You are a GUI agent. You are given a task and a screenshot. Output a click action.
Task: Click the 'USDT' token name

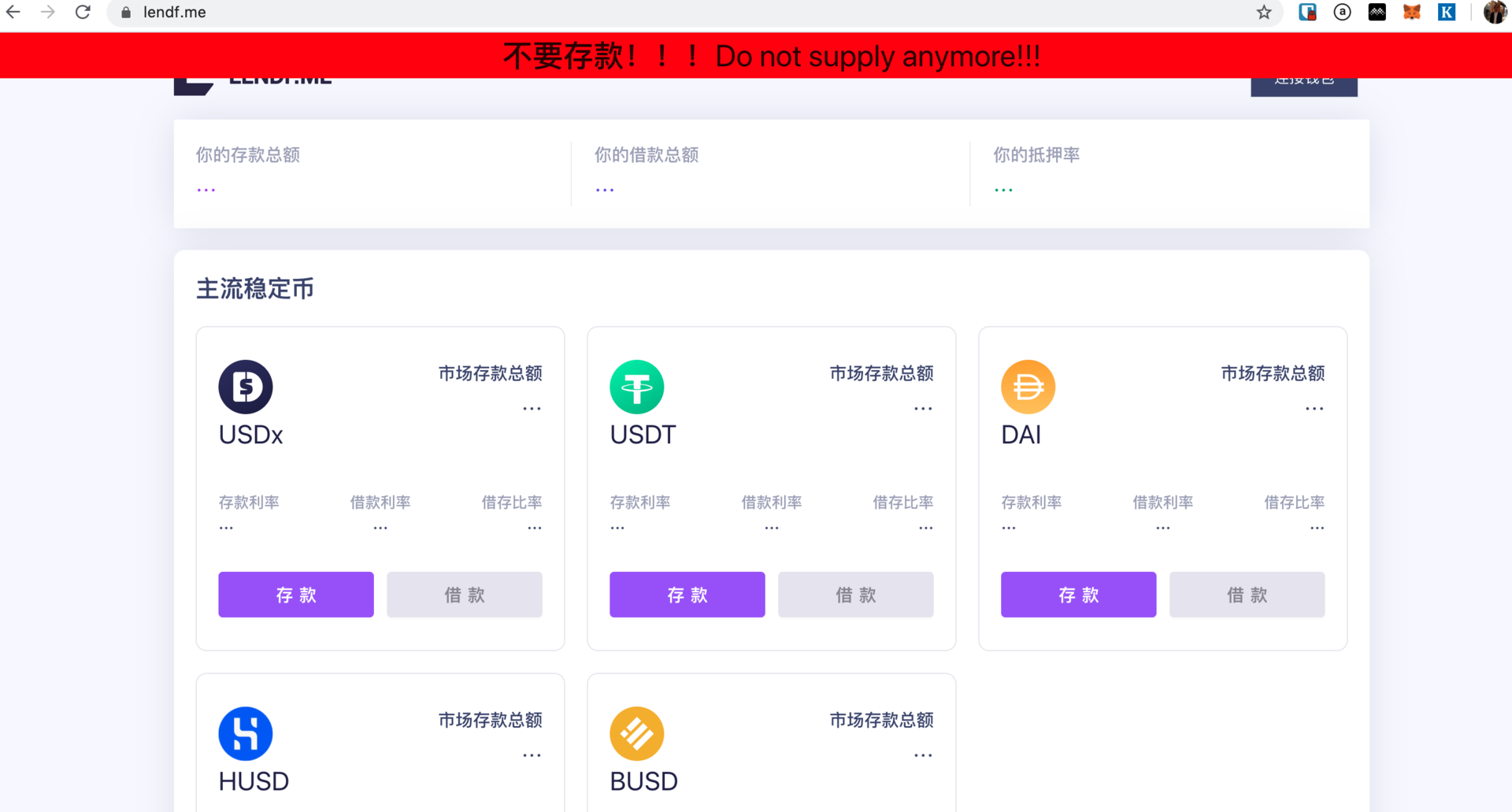(x=643, y=435)
